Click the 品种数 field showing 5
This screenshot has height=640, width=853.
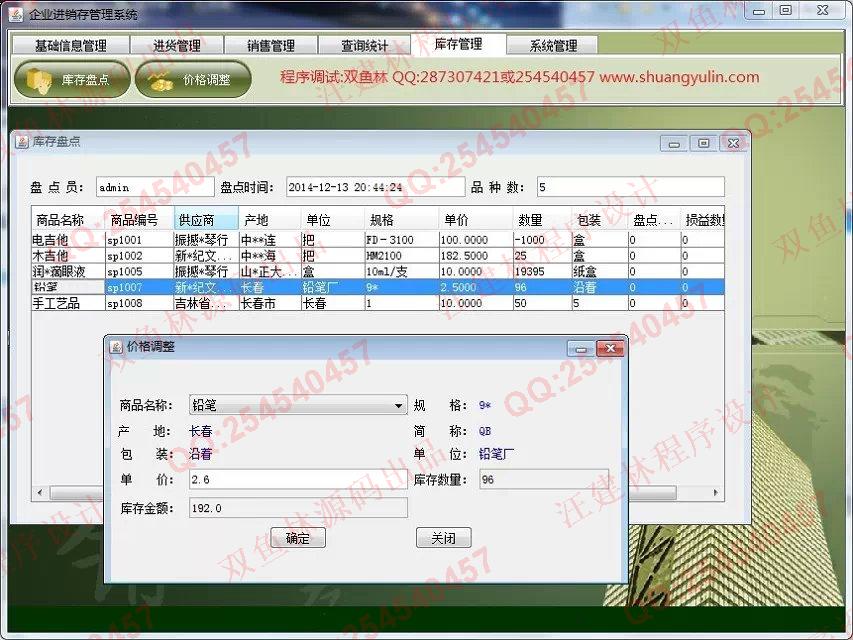coord(631,187)
